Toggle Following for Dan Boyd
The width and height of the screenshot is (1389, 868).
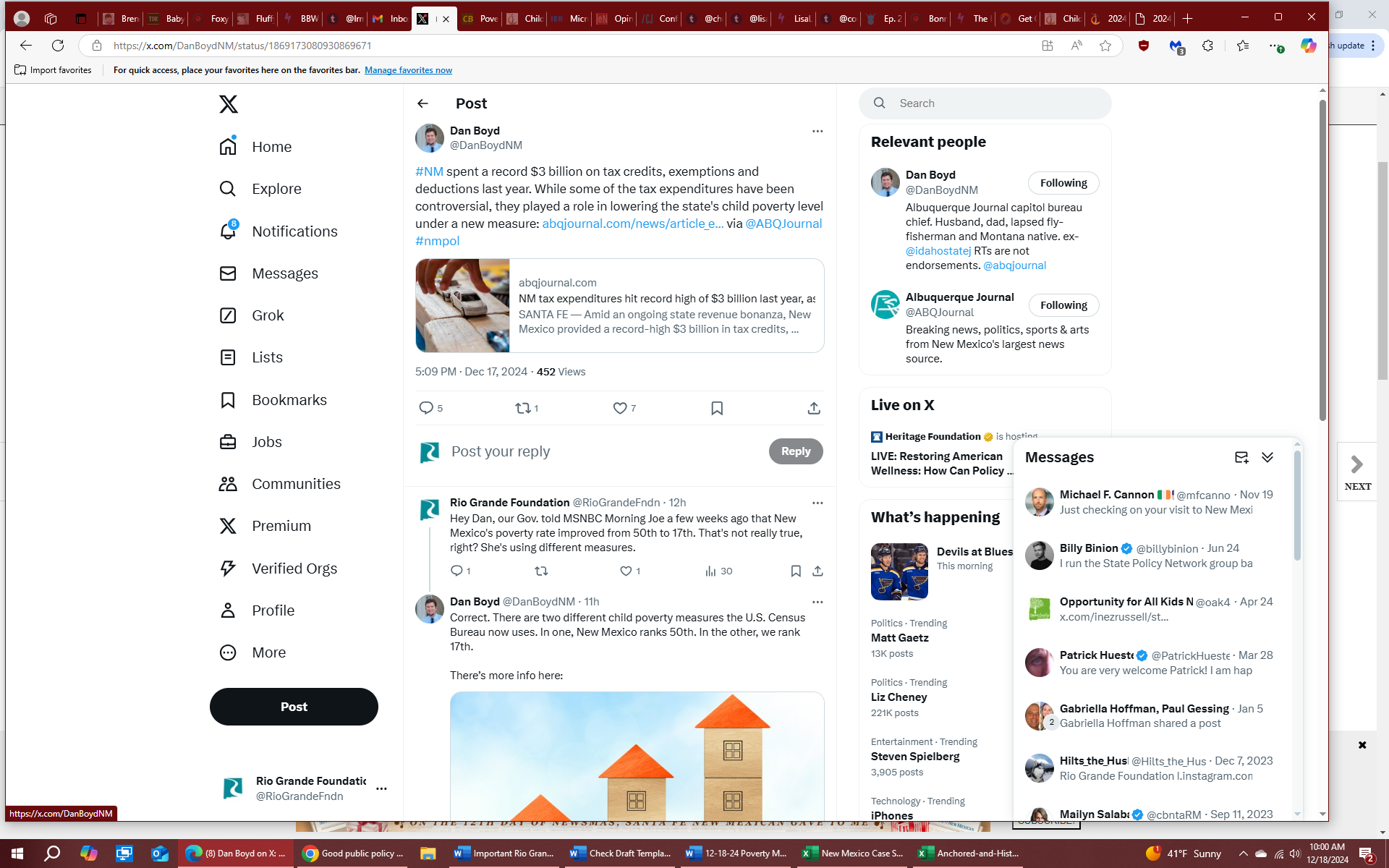(x=1063, y=183)
